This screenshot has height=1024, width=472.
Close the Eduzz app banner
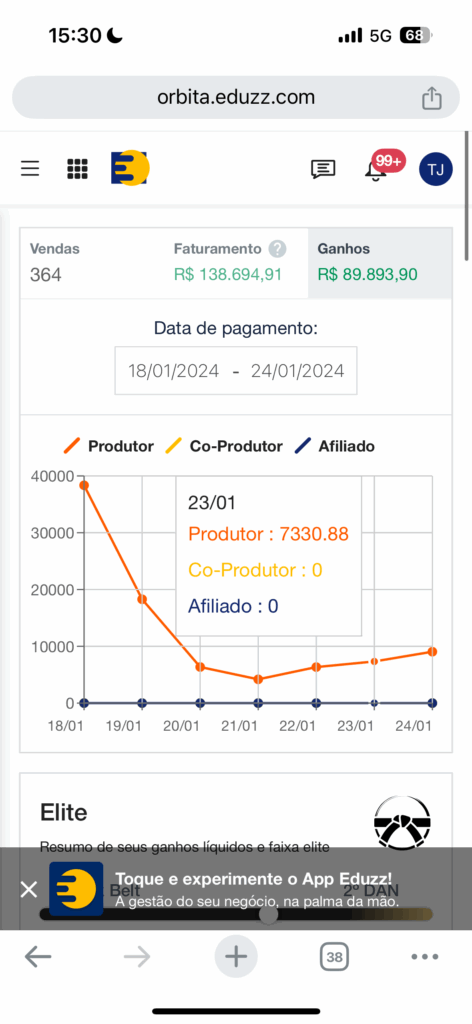tap(29, 889)
